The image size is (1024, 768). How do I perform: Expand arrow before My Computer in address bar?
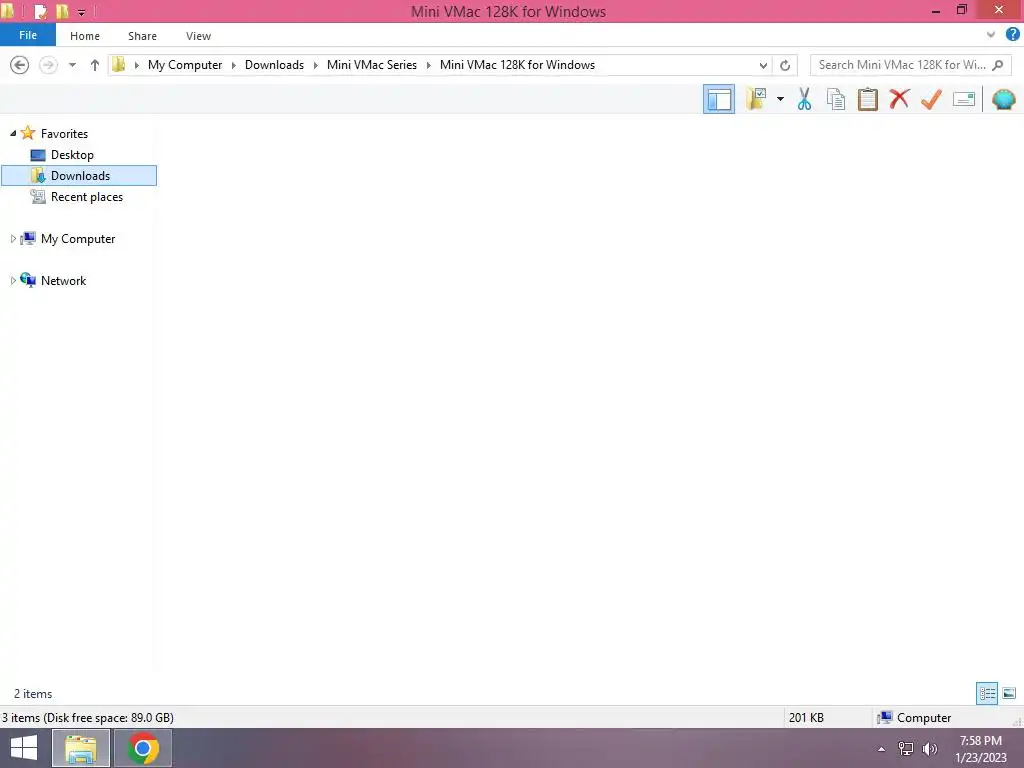coord(136,65)
